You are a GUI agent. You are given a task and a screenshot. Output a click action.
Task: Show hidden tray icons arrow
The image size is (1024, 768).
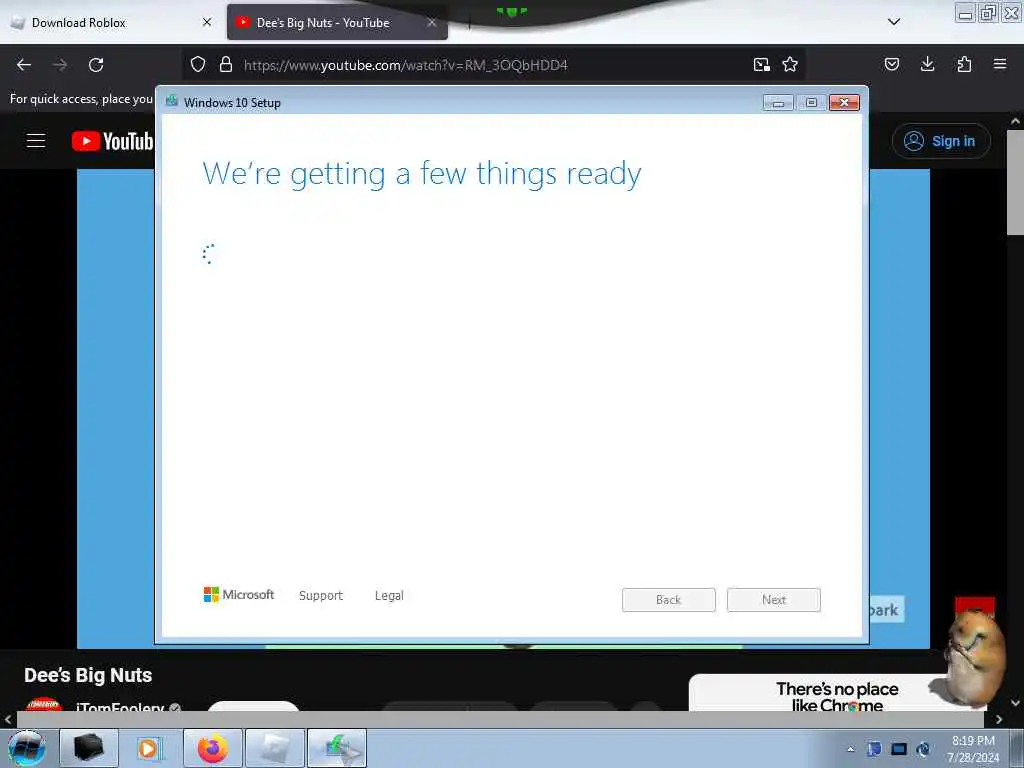pos(850,749)
